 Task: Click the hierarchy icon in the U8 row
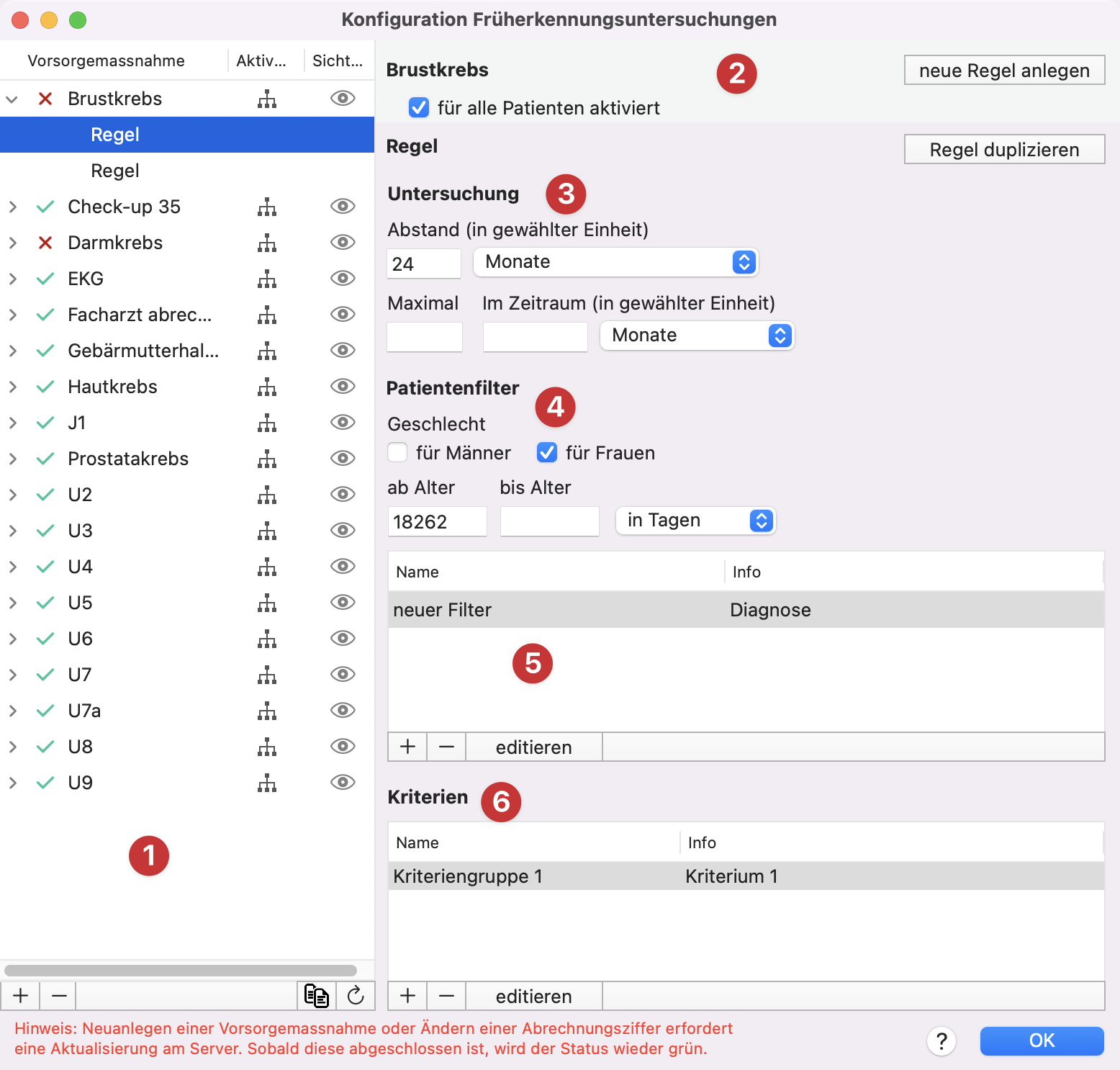coord(267,747)
